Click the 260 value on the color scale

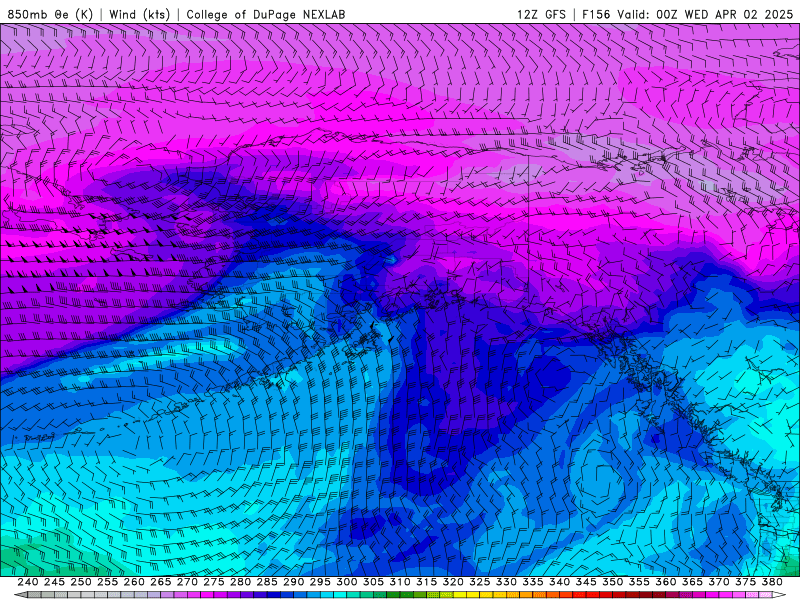134,582
